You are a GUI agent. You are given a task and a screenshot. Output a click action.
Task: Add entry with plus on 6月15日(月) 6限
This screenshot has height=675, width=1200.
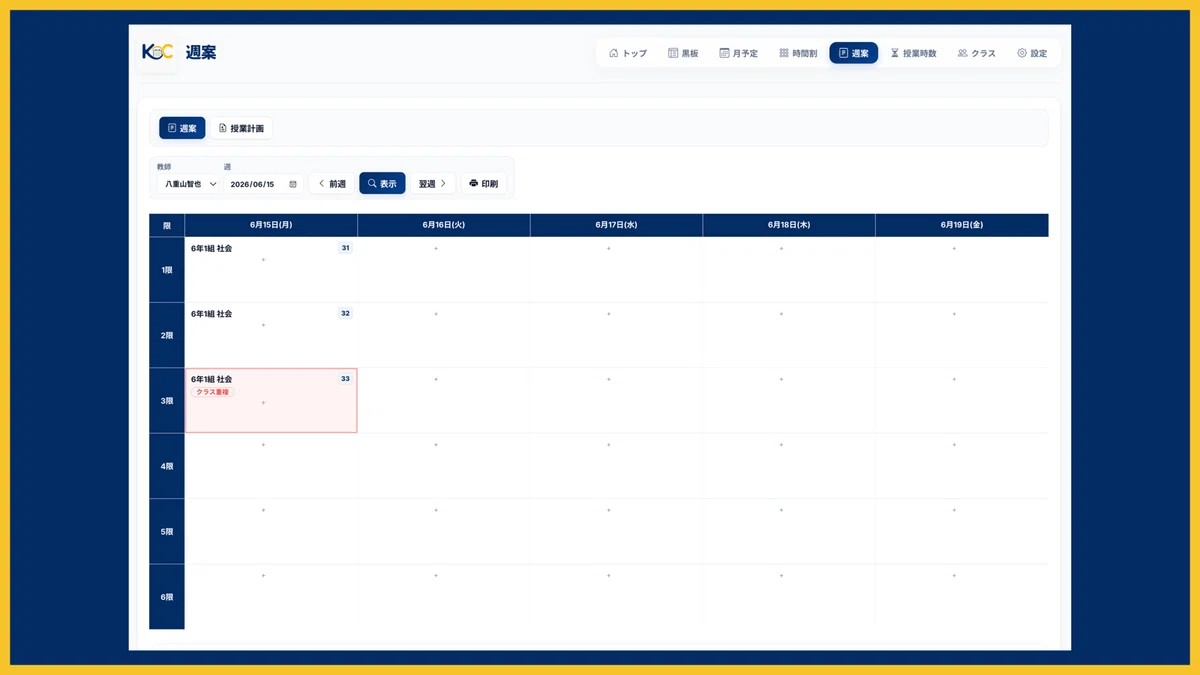(x=263, y=575)
